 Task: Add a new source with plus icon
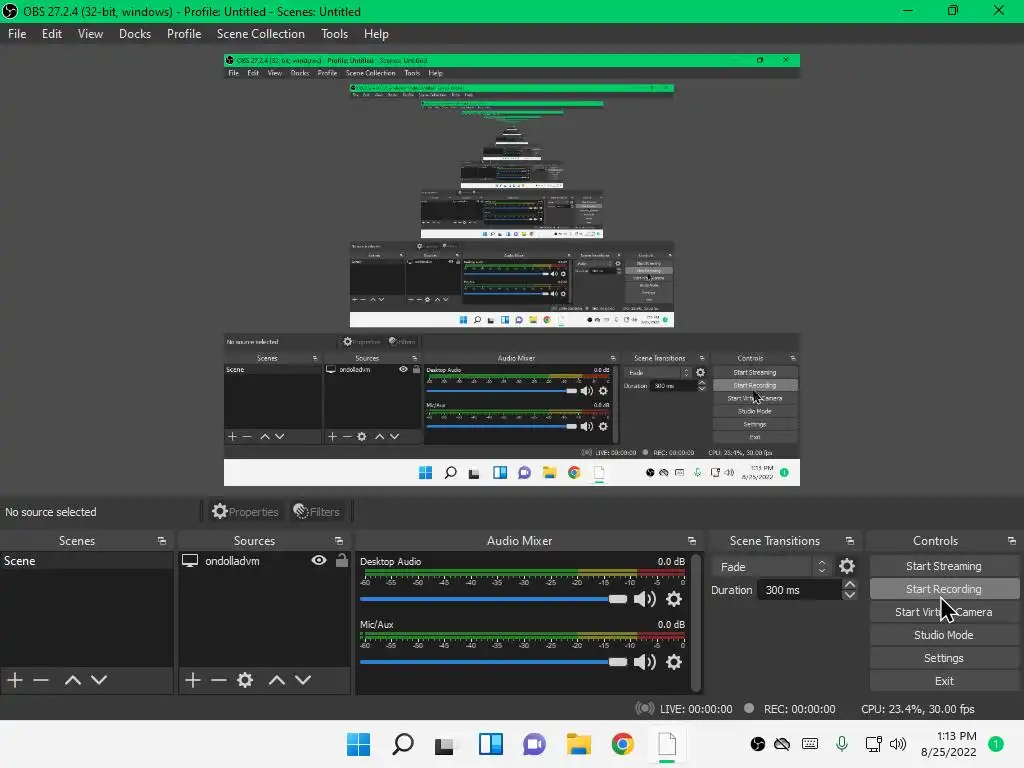[x=192, y=680]
